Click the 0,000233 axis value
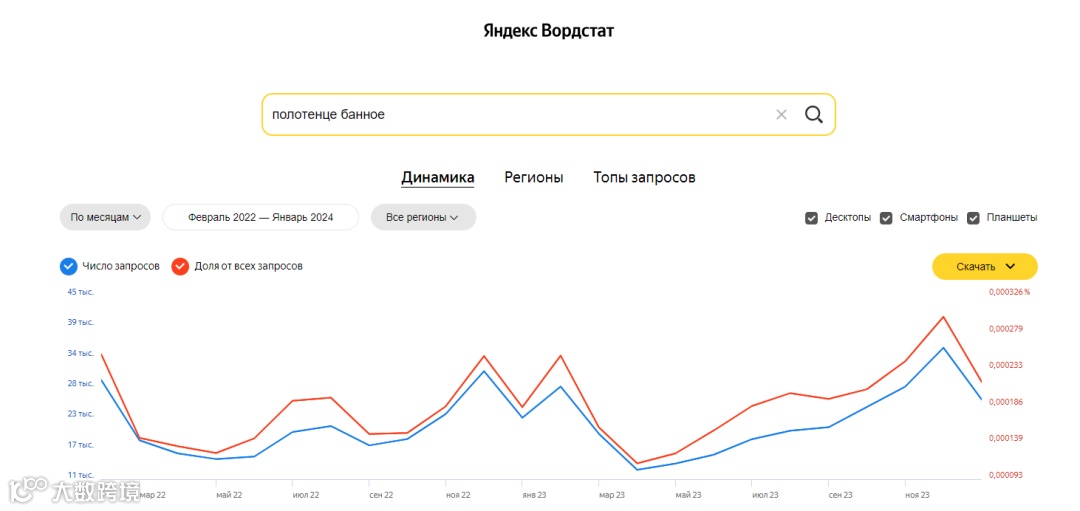 [x=1006, y=365]
